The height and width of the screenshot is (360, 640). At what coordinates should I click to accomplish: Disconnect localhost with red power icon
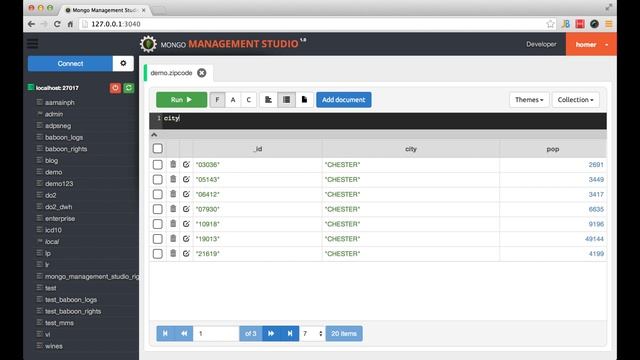coord(115,88)
